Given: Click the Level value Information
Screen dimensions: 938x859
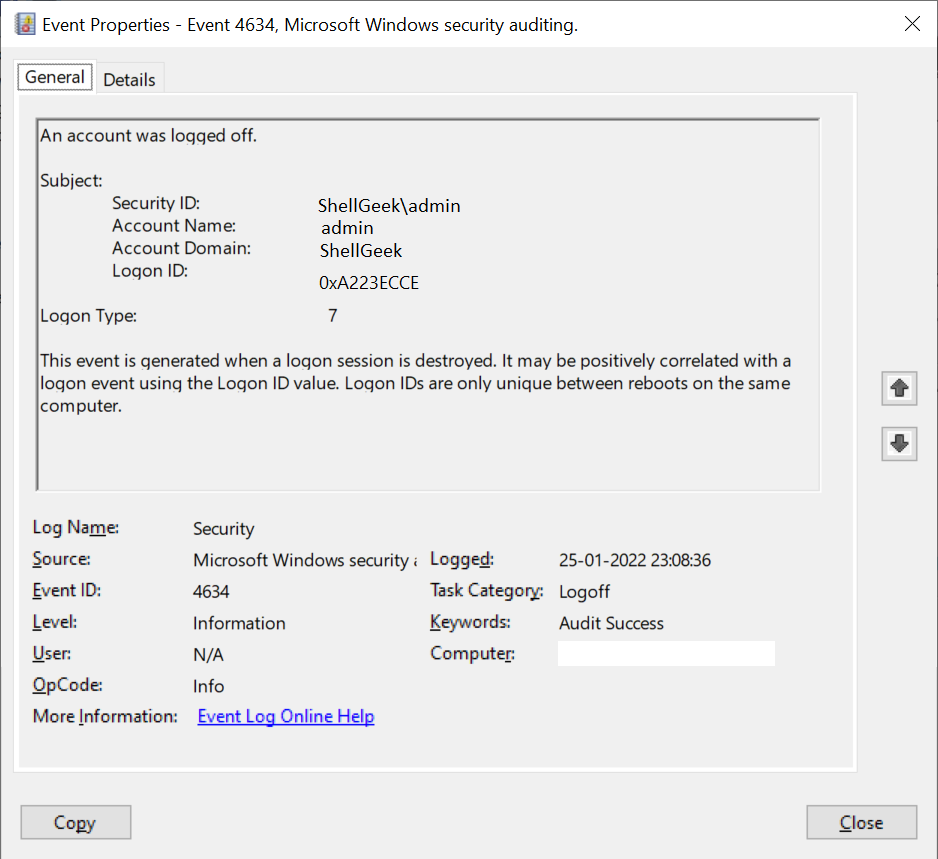Looking at the screenshot, I should (239, 622).
